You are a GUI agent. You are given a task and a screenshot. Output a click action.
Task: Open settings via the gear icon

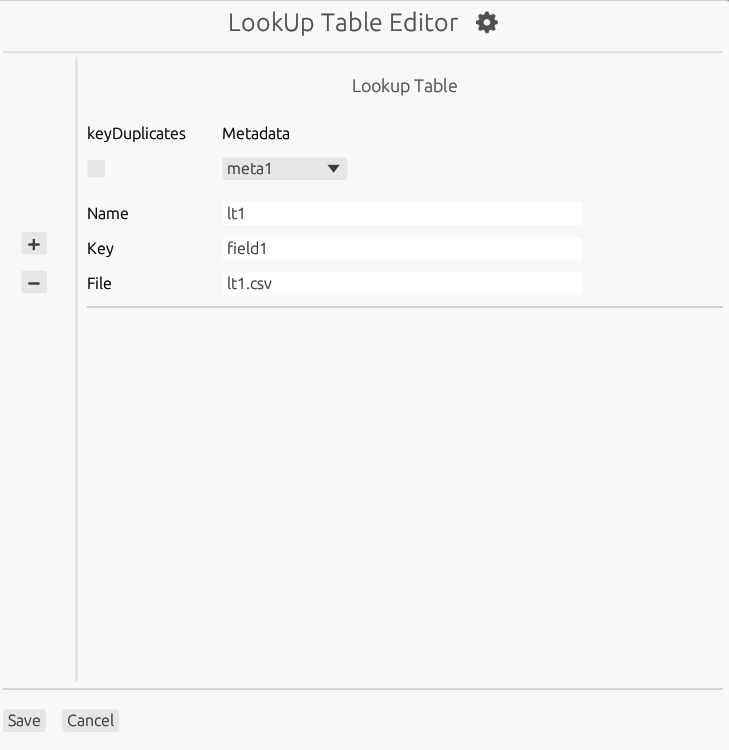tap(486, 22)
